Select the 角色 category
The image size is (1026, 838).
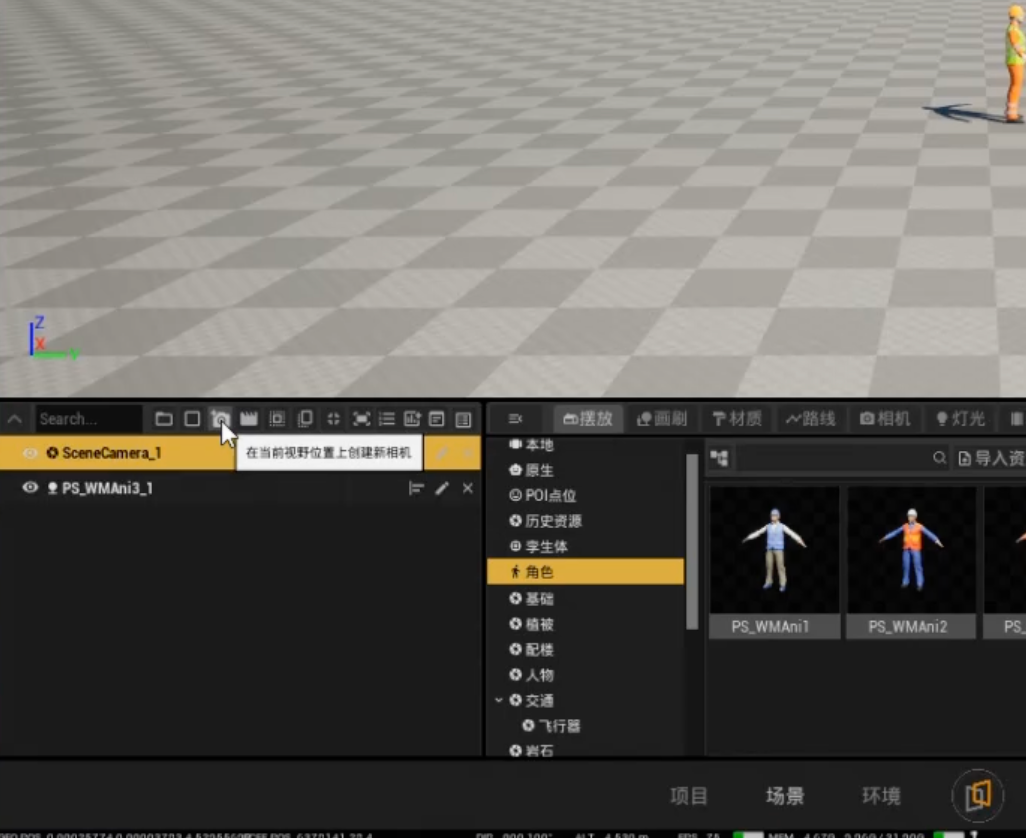[x=586, y=572]
